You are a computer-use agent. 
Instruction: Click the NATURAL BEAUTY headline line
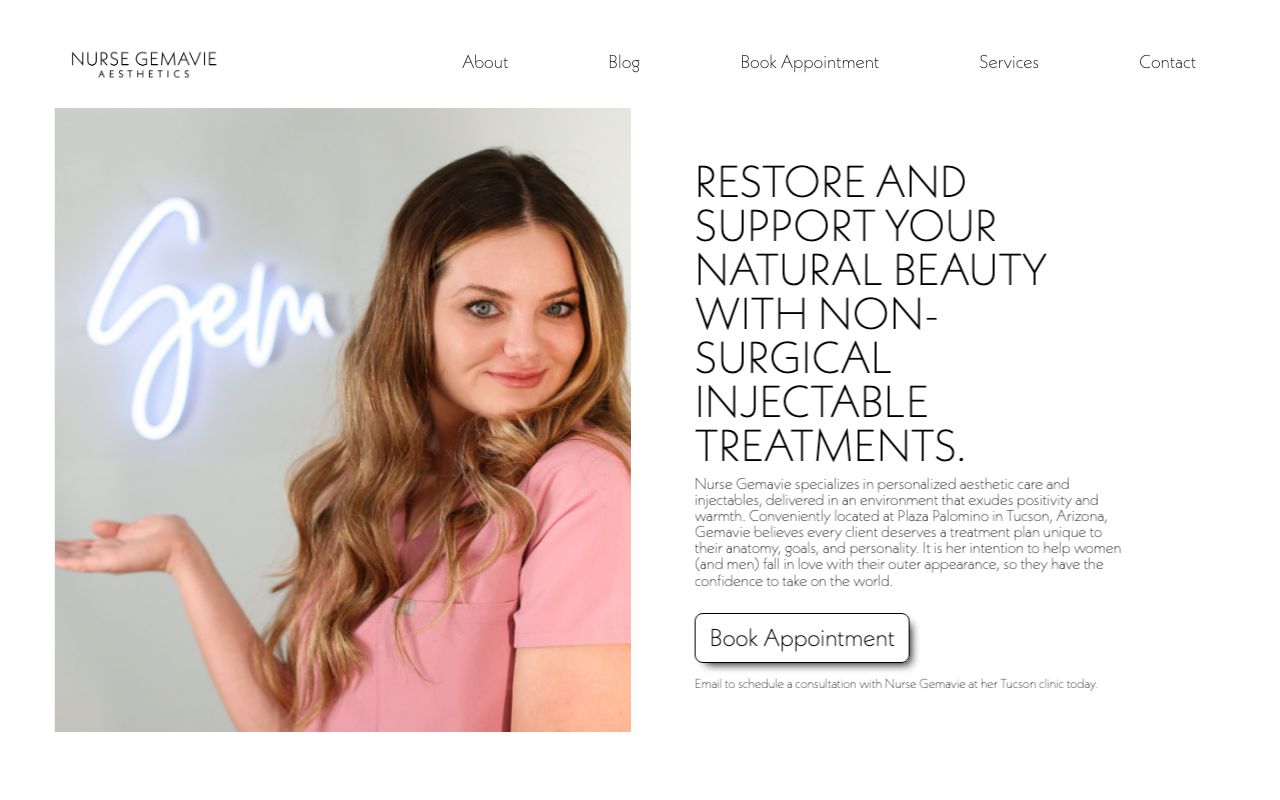[x=870, y=270]
